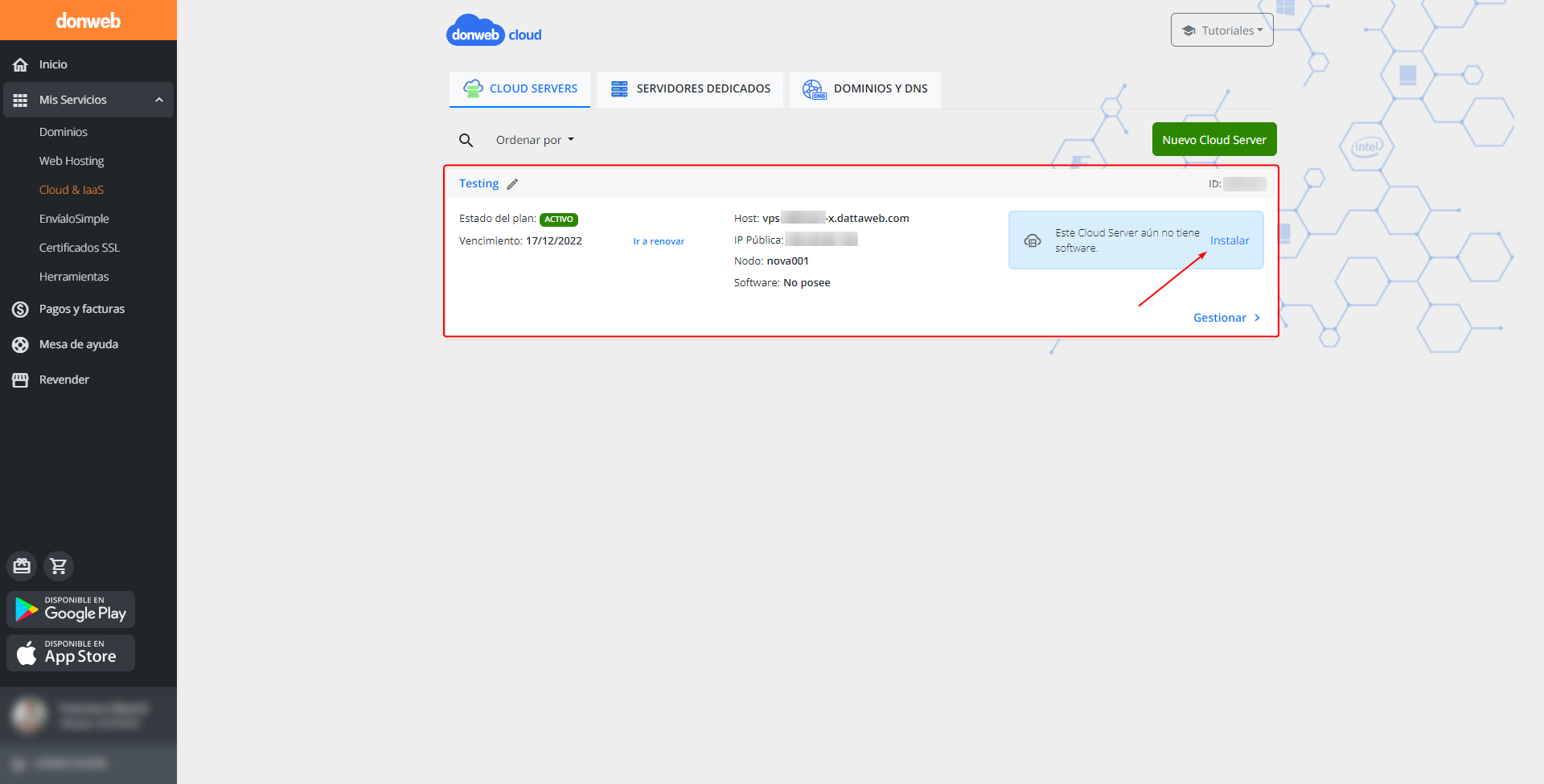Open Dominios in sidebar

click(x=64, y=132)
